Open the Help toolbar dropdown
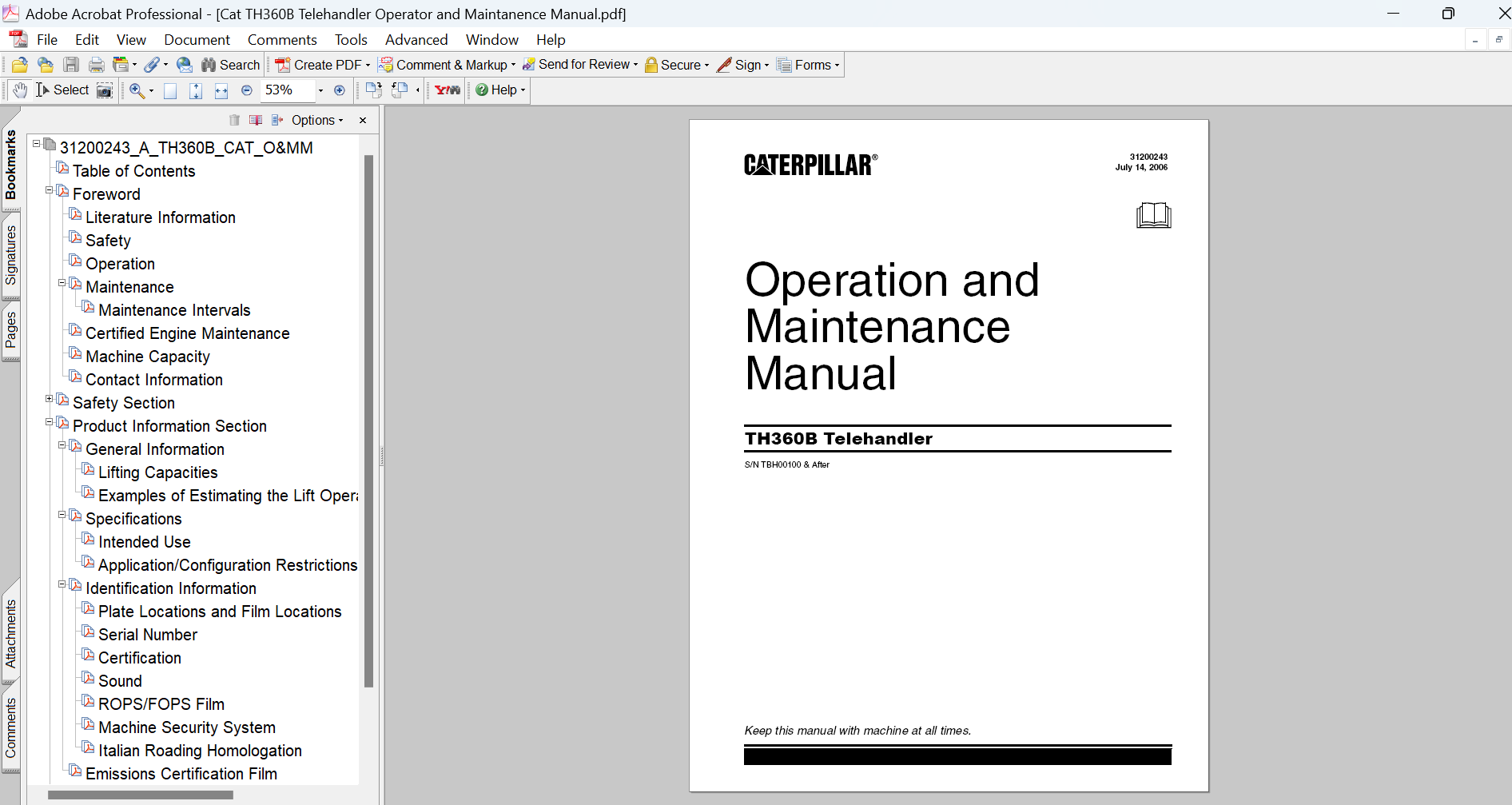The height and width of the screenshot is (805, 1512). pyautogui.click(x=501, y=90)
